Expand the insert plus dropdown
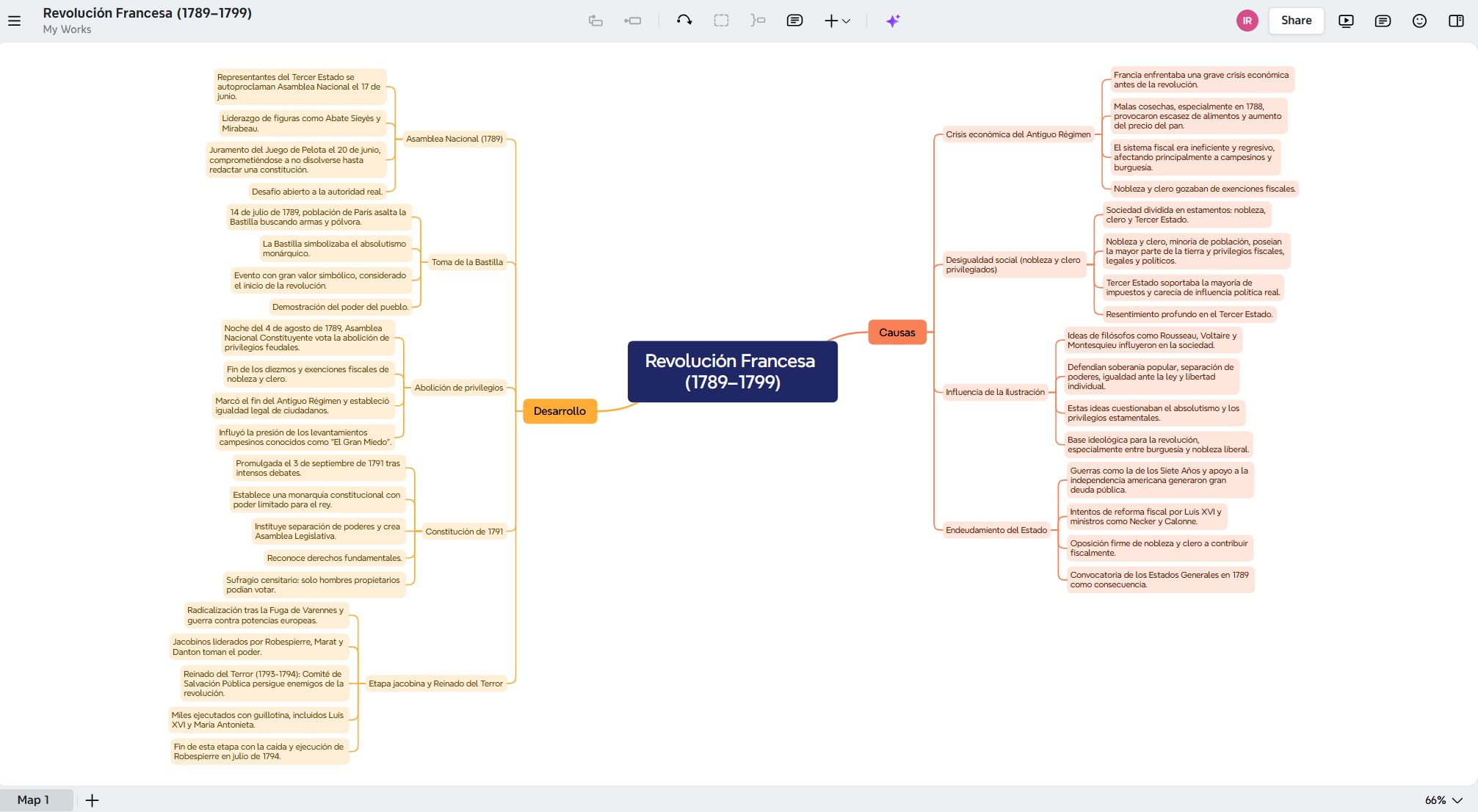This screenshot has height=812, width=1478. coord(837,21)
